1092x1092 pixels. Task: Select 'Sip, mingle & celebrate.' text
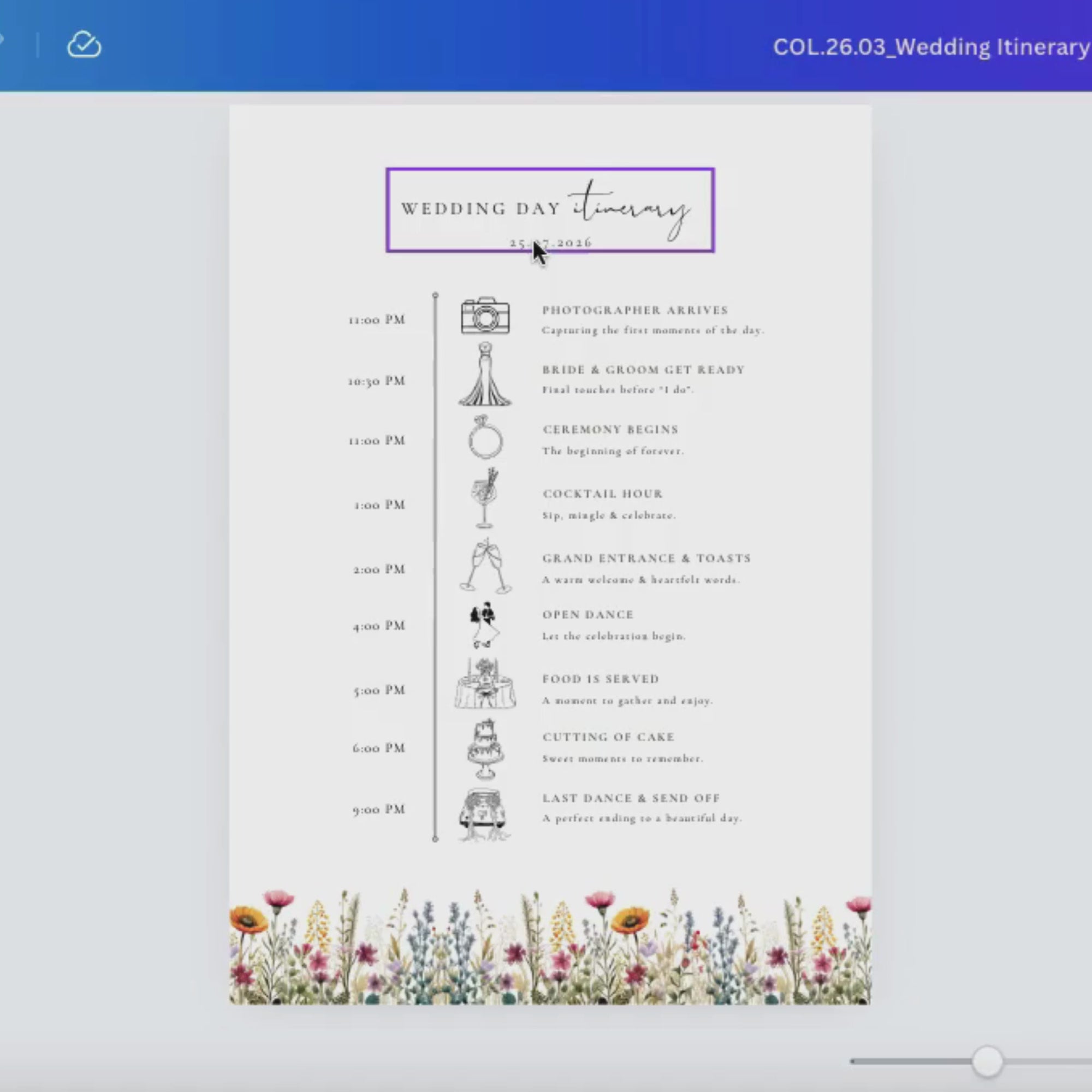pyautogui.click(x=609, y=515)
